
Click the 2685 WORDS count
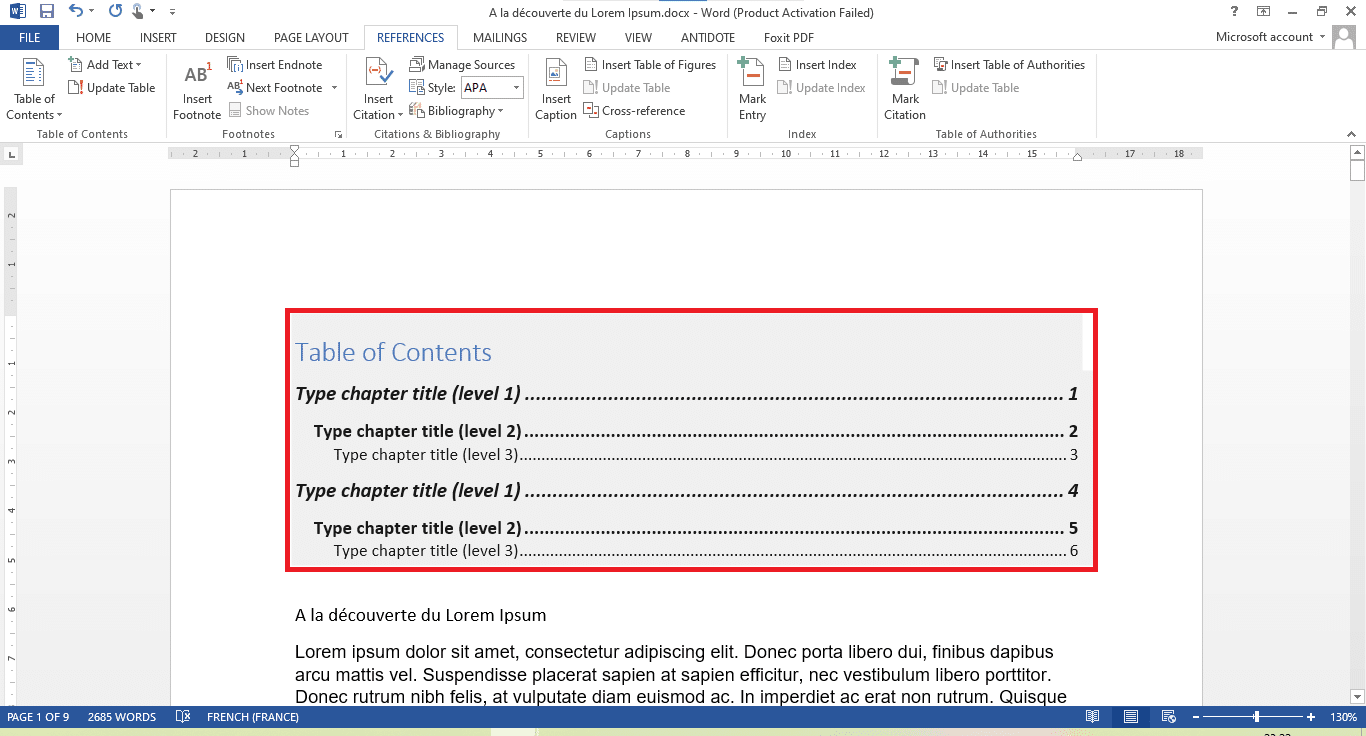(x=122, y=717)
